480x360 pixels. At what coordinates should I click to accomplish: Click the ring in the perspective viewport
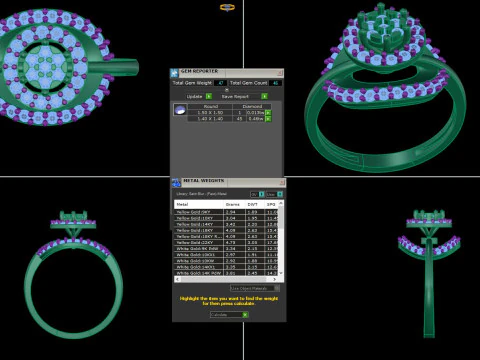385,88
